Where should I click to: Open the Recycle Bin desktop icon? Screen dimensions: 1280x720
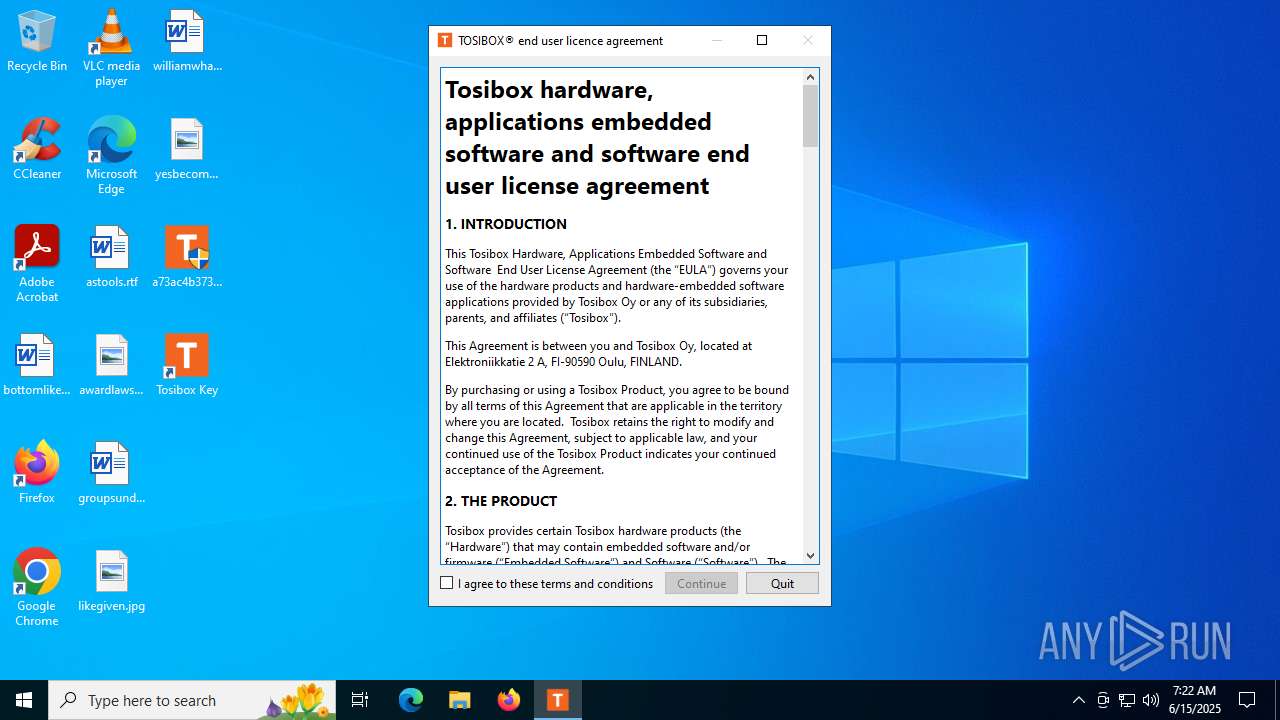[37, 42]
